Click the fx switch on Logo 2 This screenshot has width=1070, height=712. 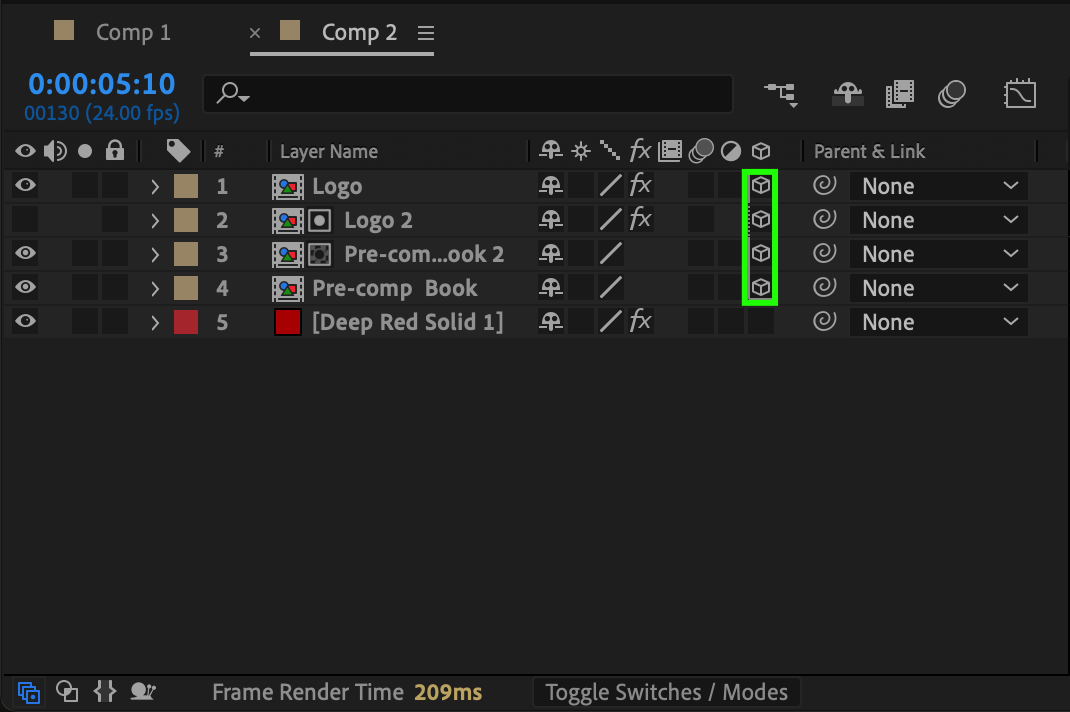click(640, 220)
